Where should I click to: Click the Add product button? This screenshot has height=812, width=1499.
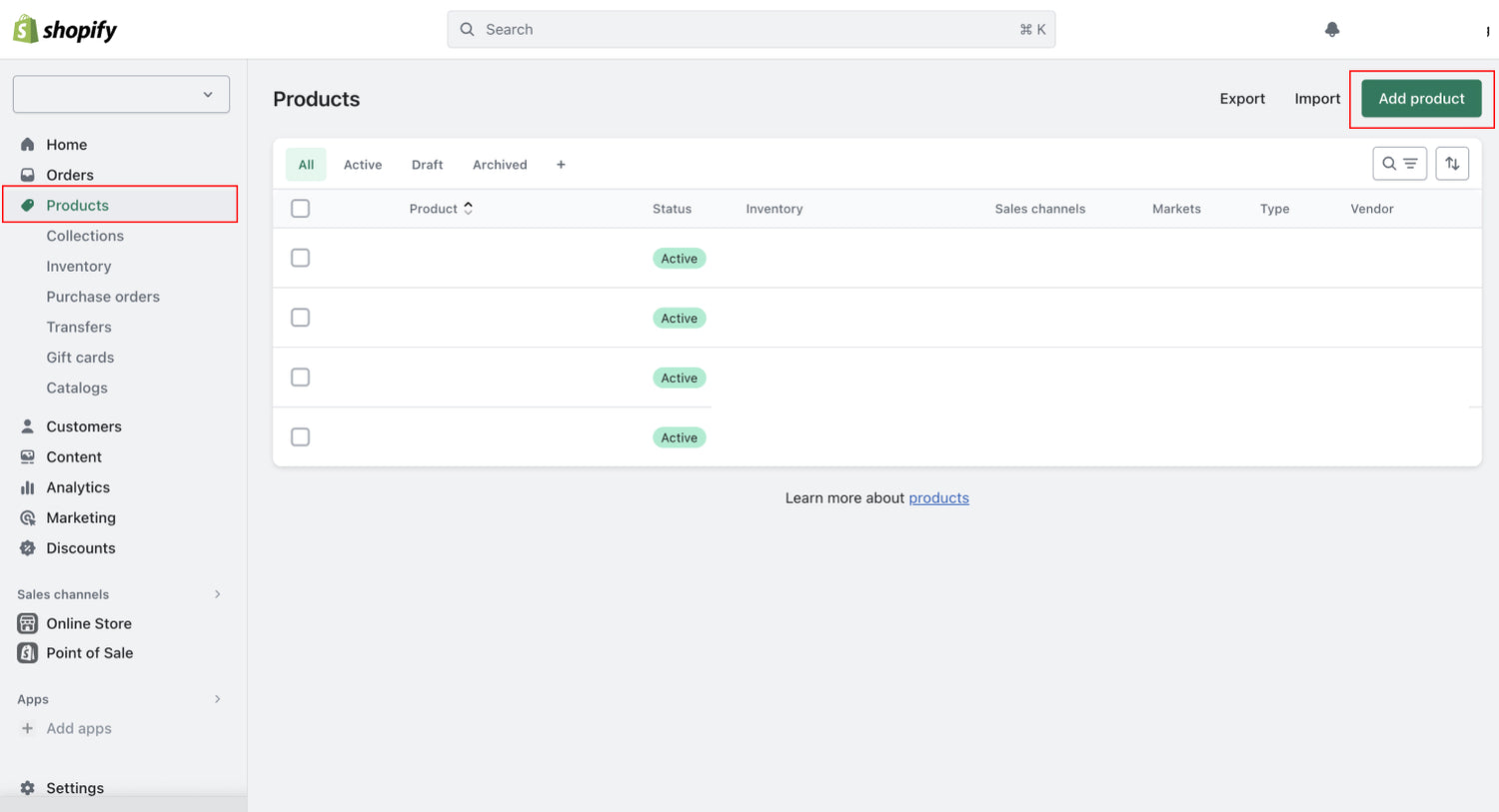point(1421,99)
